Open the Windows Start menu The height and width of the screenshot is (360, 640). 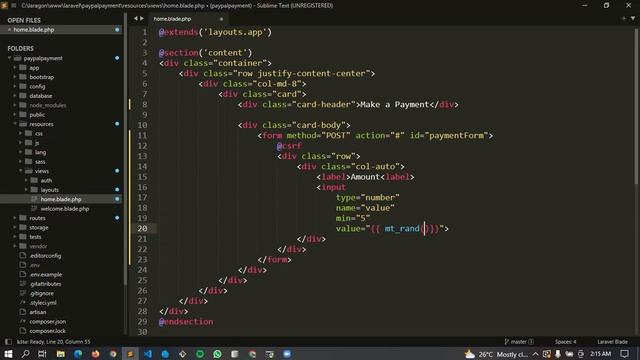[x=8, y=354]
